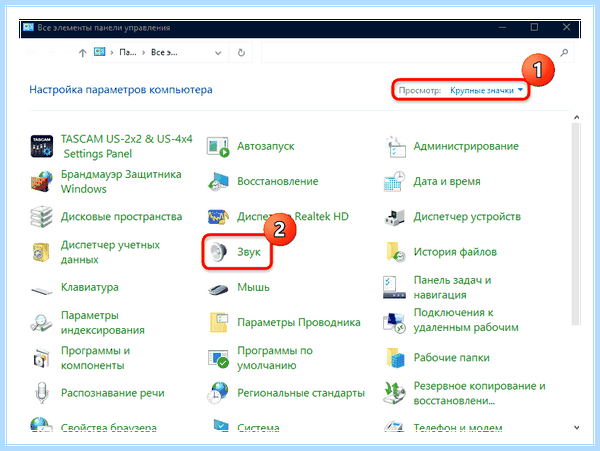The image size is (600, 451).
Task: Click the Параметры индексирования magnifier icon
Action: 41,323
